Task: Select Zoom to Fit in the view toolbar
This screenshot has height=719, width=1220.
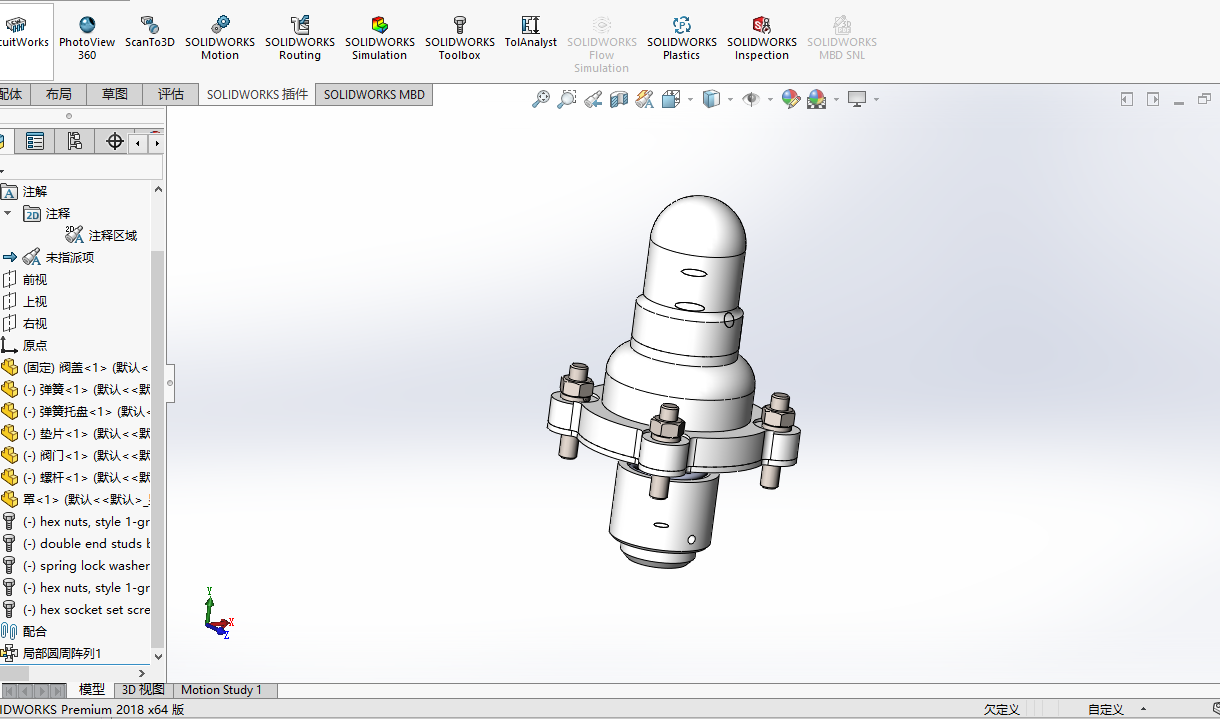Action: click(x=541, y=99)
